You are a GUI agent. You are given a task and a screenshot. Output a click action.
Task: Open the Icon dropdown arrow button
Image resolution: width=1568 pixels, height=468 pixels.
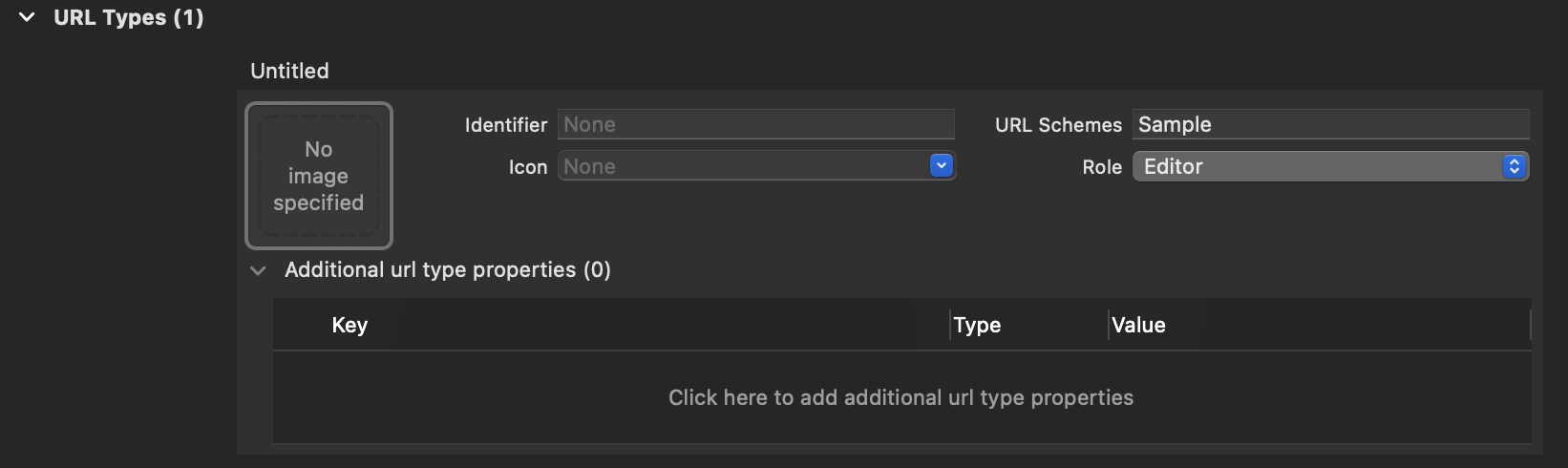coord(941,166)
